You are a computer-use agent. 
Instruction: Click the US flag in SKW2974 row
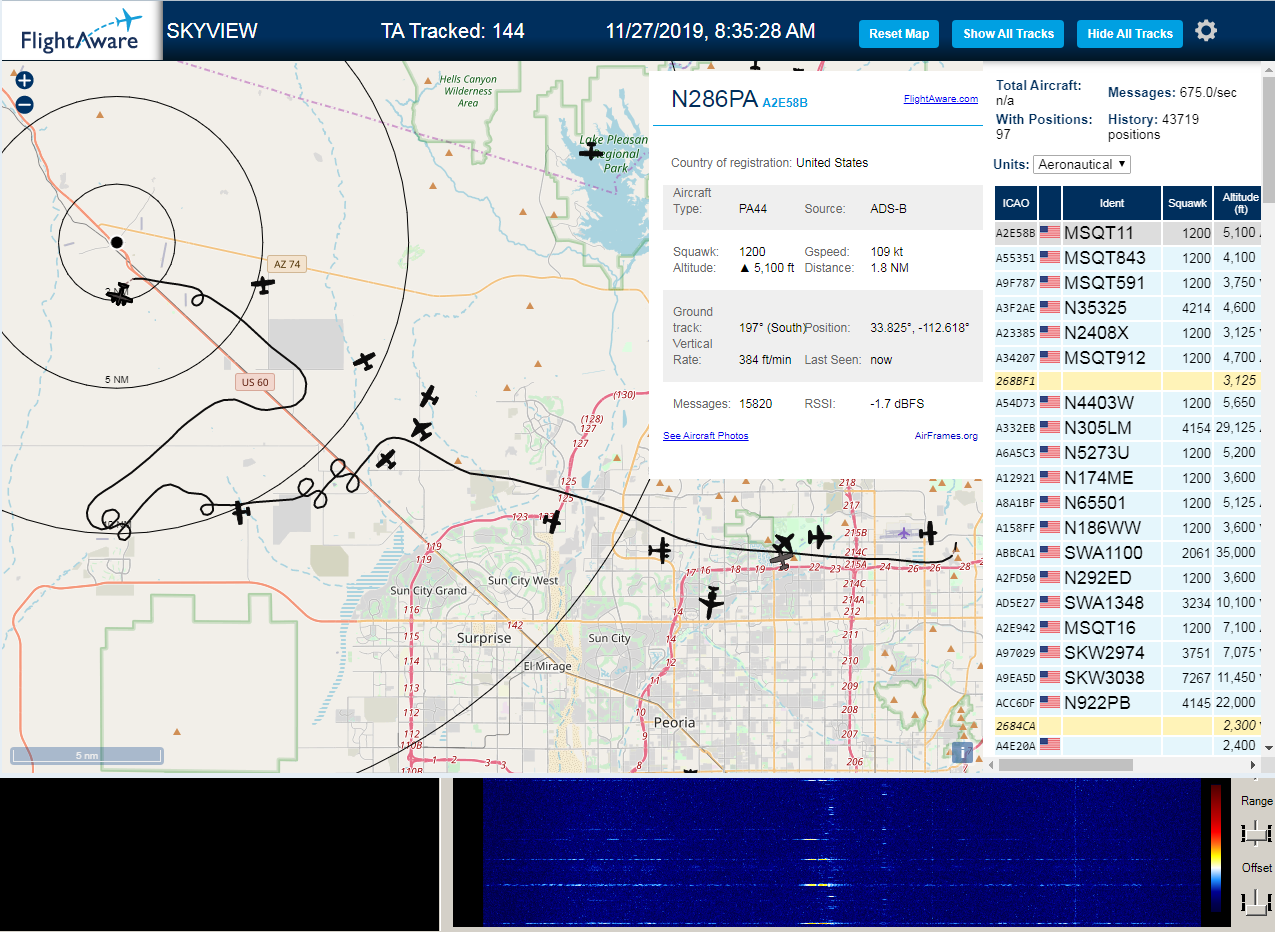pyautogui.click(x=1050, y=652)
